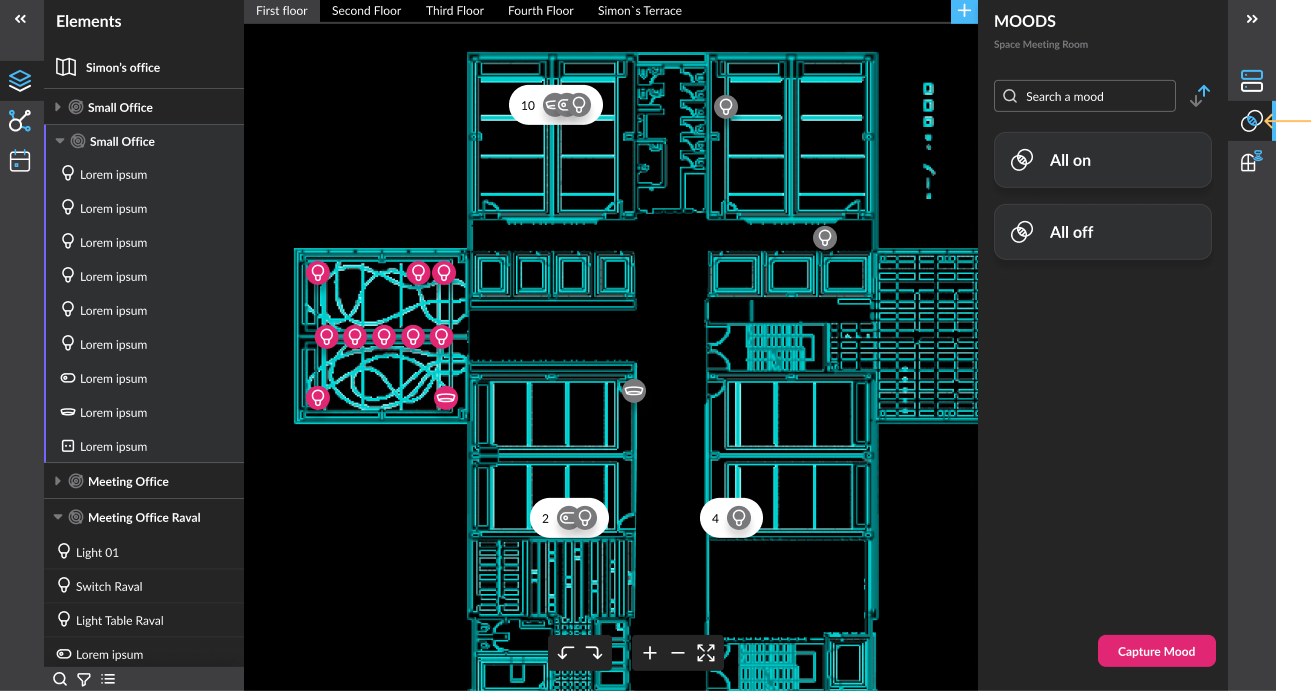Viewport: 1311px width, 691px height.
Task: Add a new floor with plus button
Action: tap(964, 11)
